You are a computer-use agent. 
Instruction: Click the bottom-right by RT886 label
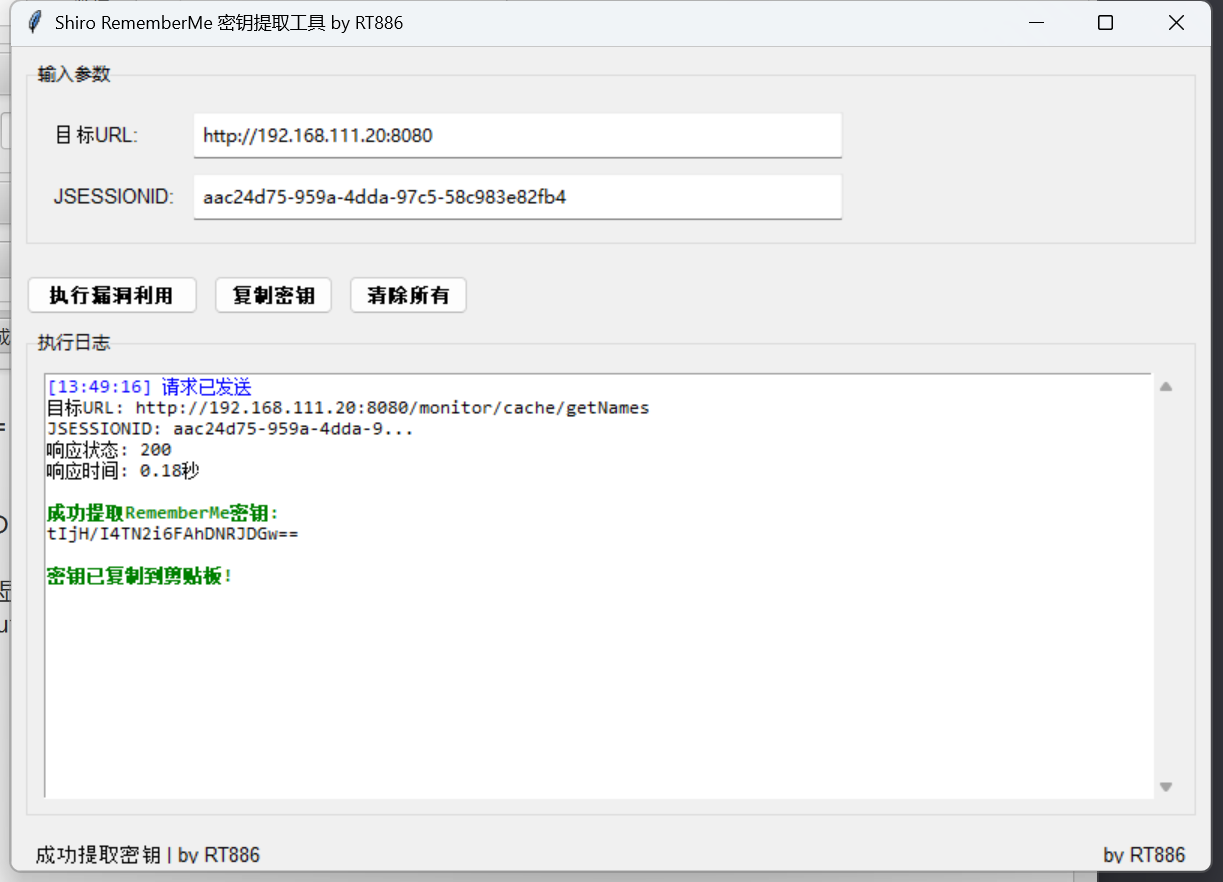[1144, 855]
